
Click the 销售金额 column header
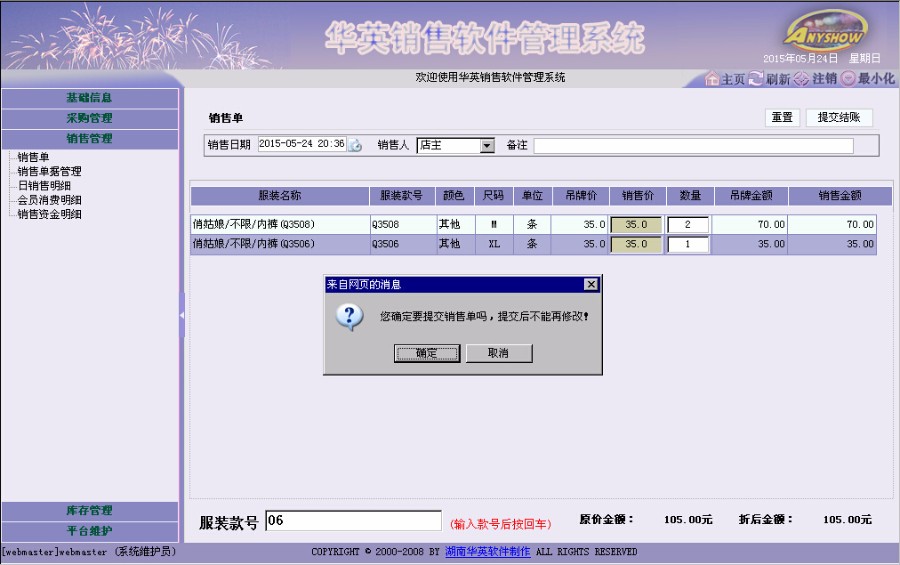click(x=840, y=196)
